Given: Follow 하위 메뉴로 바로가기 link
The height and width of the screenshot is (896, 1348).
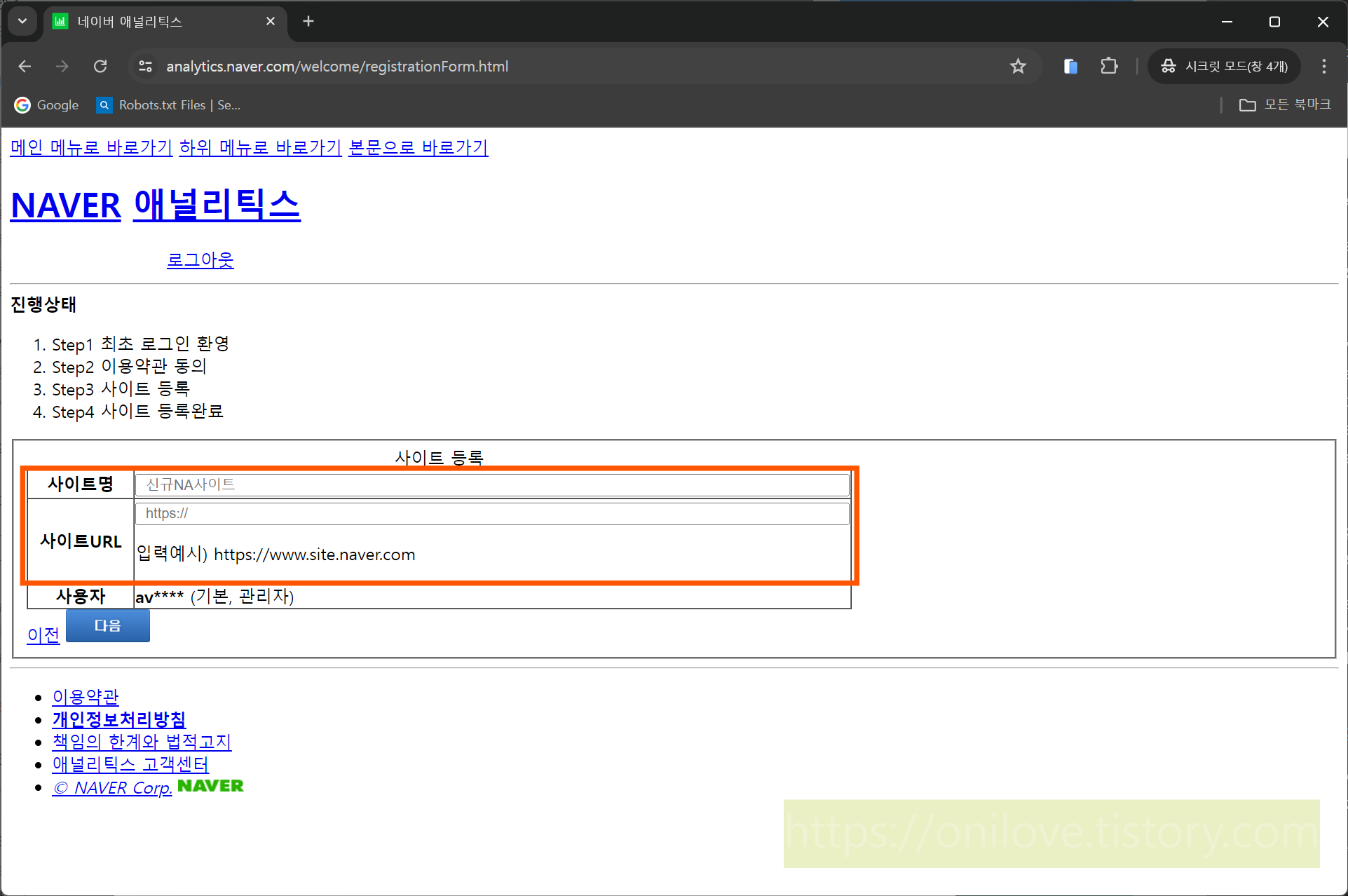Looking at the screenshot, I should pos(260,147).
